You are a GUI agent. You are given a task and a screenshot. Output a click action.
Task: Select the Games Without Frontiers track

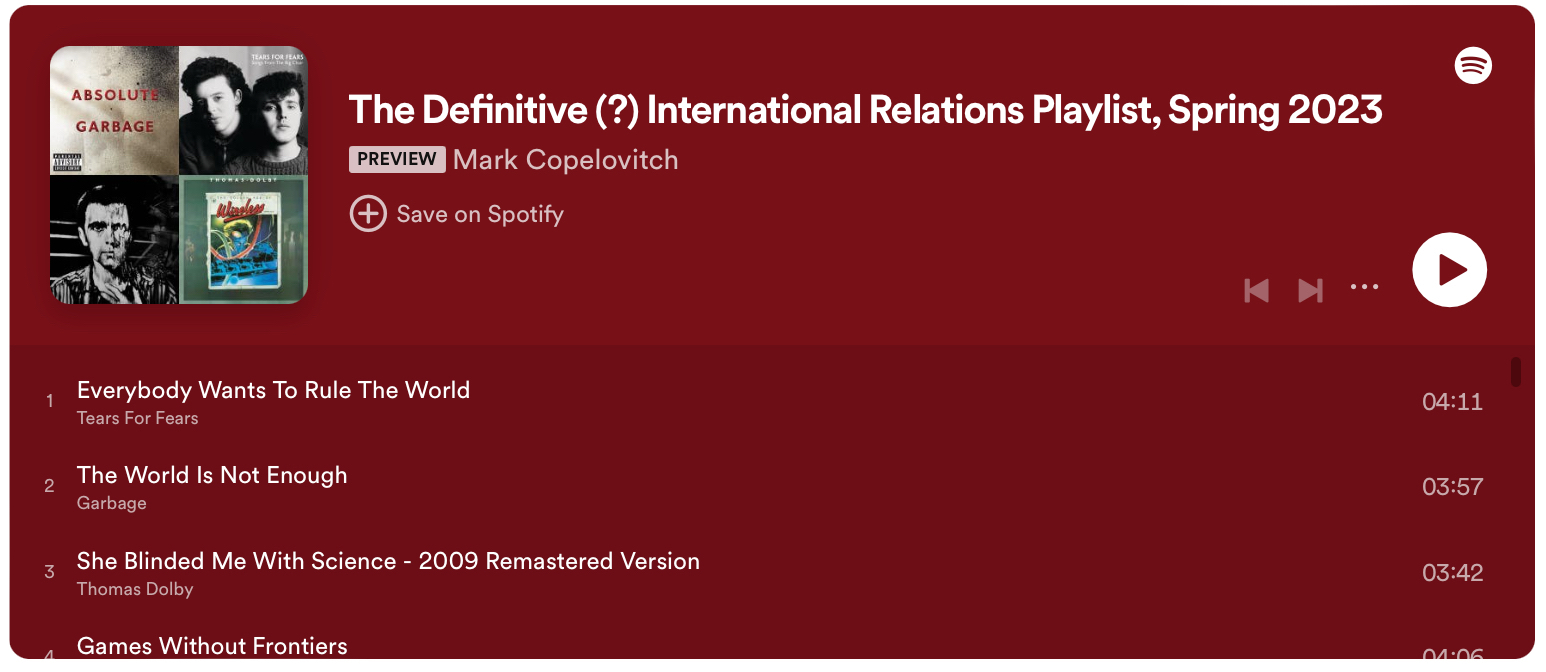point(212,646)
